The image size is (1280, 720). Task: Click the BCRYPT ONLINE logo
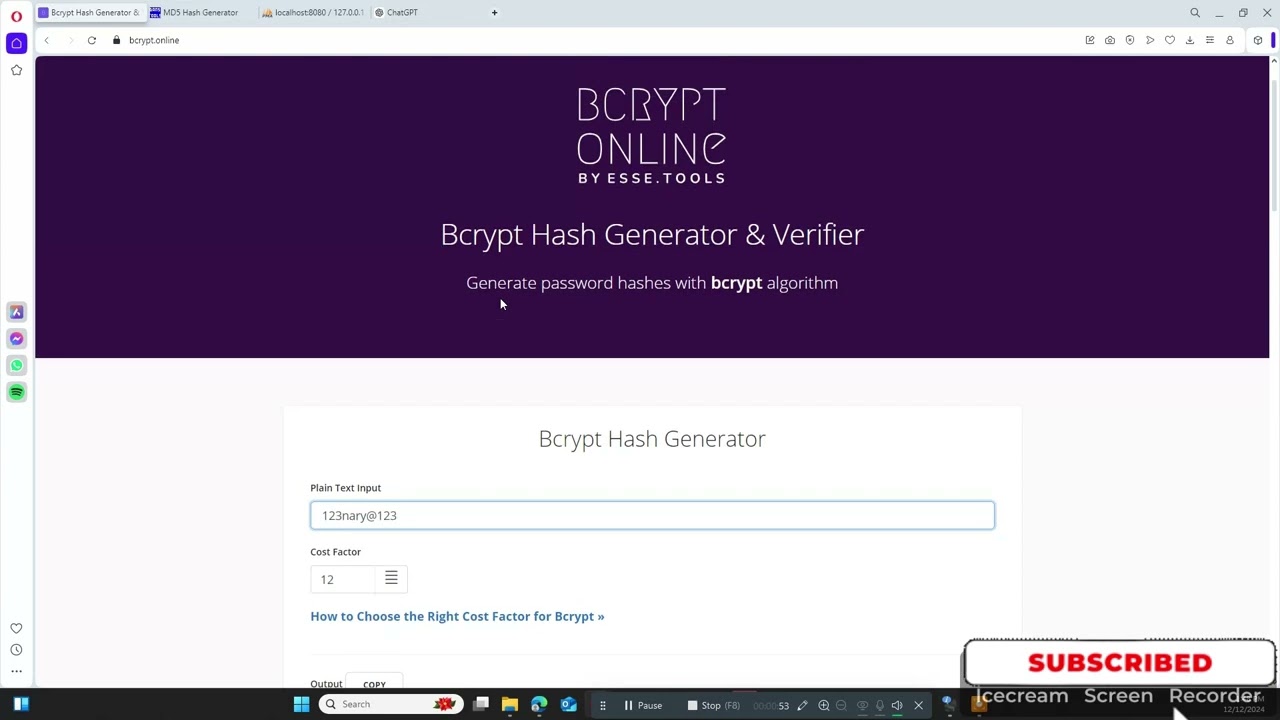pos(652,135)
